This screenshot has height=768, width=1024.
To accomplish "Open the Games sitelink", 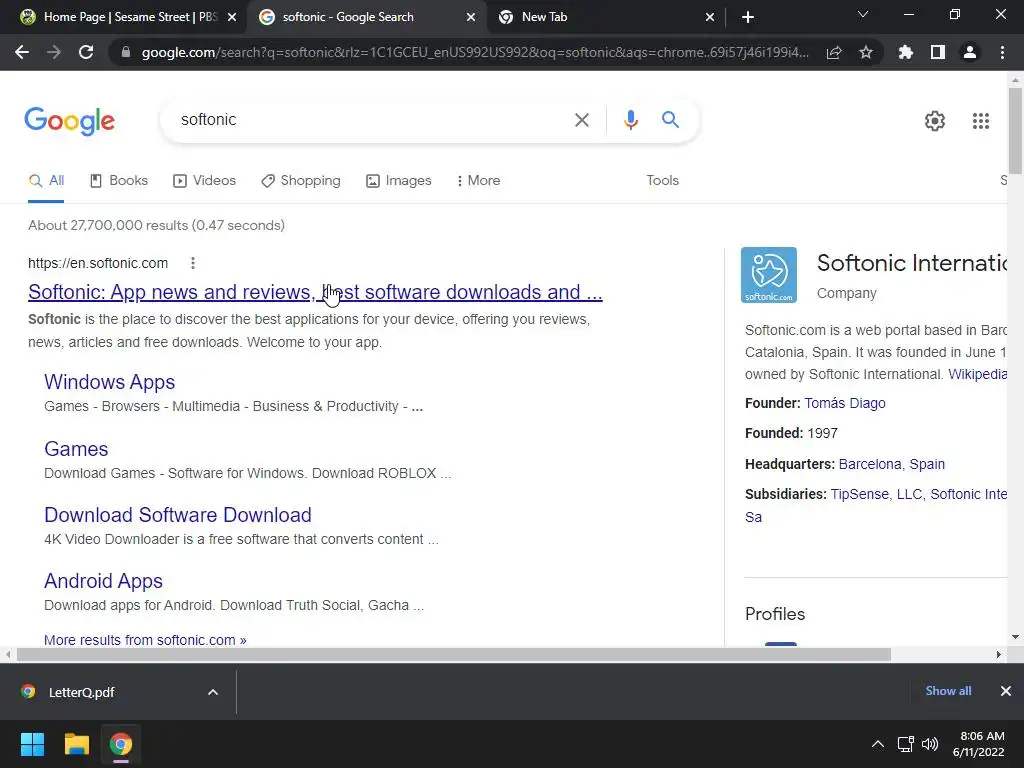I will coord(76,449).
